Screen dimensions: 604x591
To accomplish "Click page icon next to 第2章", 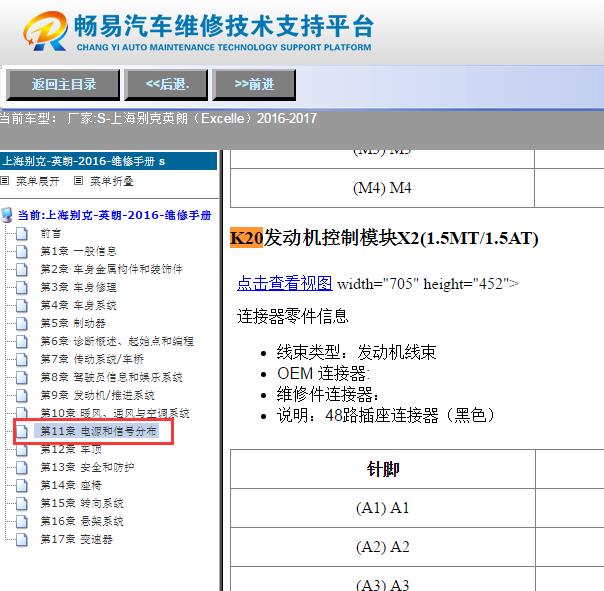I will click(22, 269).
